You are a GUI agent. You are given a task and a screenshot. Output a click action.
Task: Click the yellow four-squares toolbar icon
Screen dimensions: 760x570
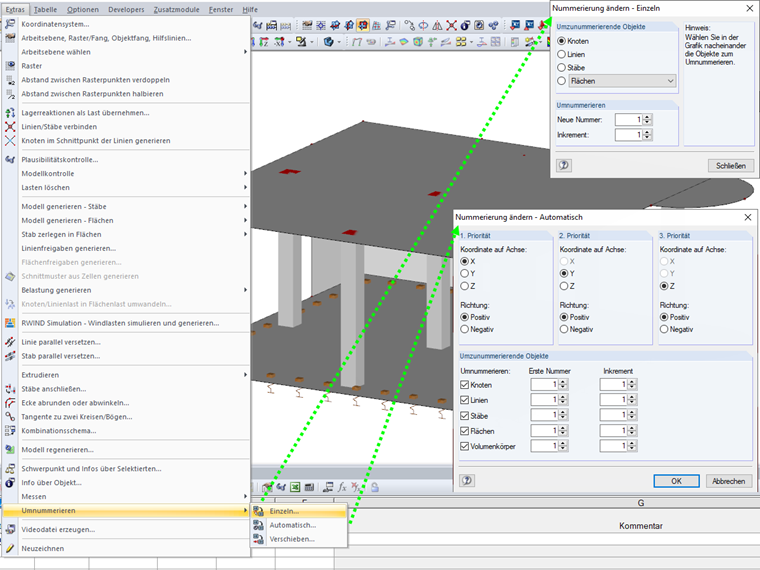point(461,42)
